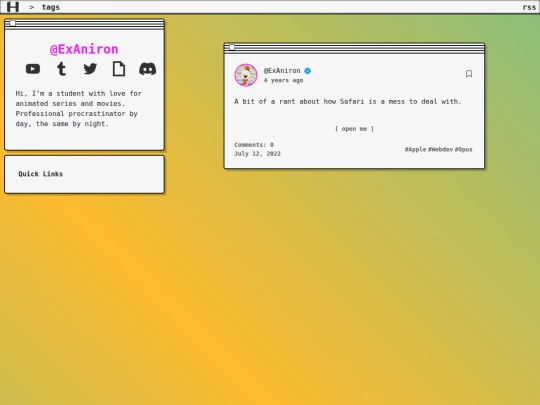The height and width of the screenshot is (405, 540).
Task: Click the Quick Links heading
Action: click(41, 174)
